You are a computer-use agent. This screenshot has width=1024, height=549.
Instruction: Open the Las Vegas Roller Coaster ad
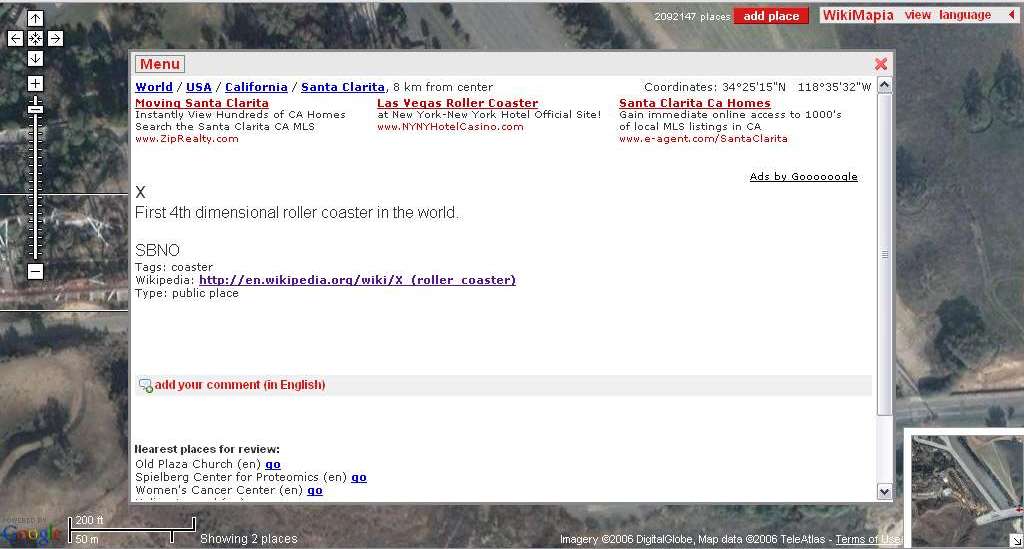tap(457, 103)
